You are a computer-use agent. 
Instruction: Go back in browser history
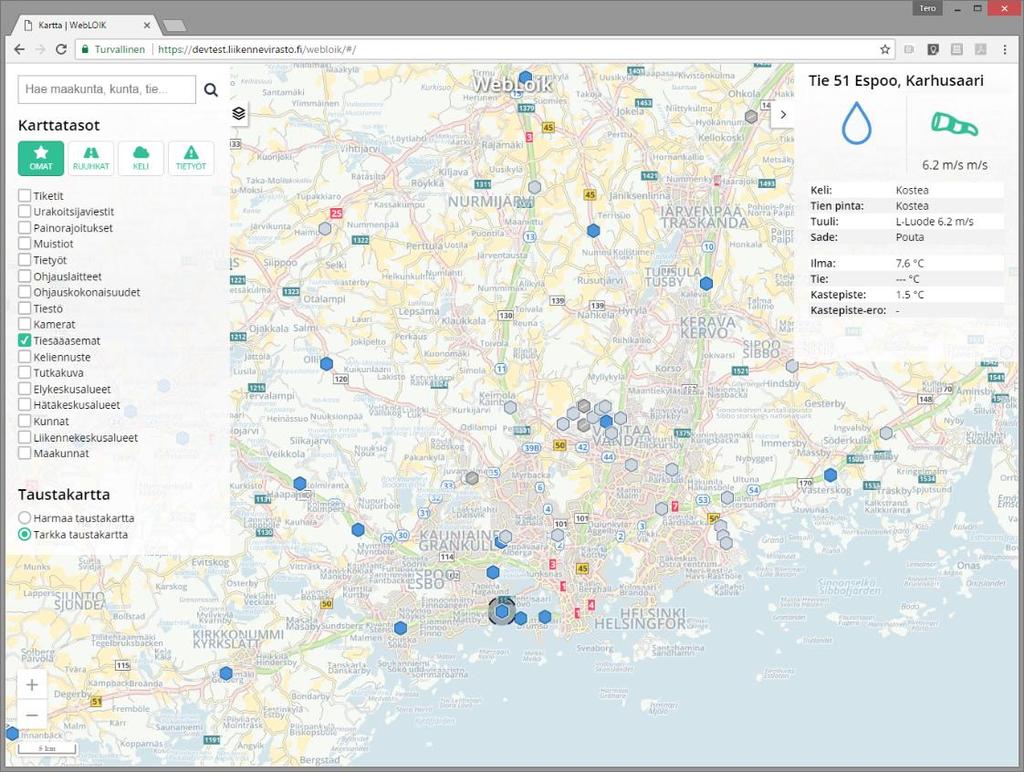point(20,50)
